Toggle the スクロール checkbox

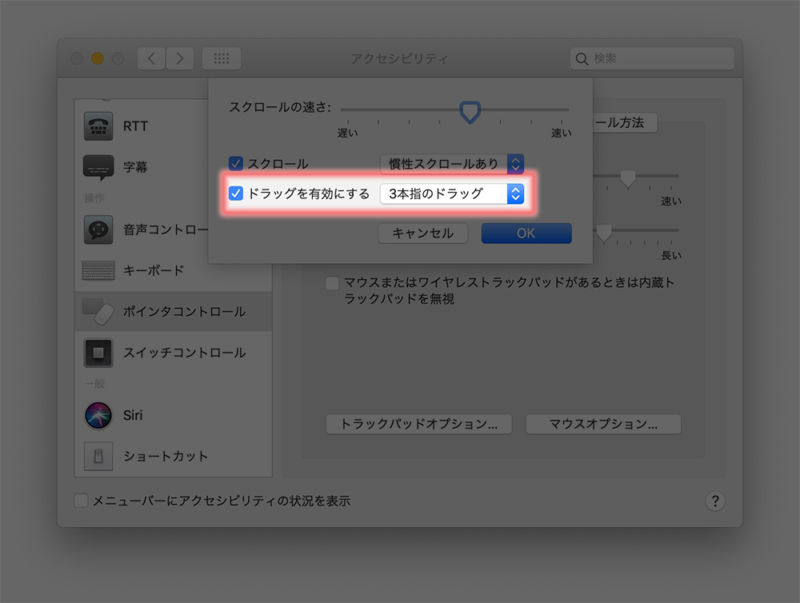(x=236, y=163)
